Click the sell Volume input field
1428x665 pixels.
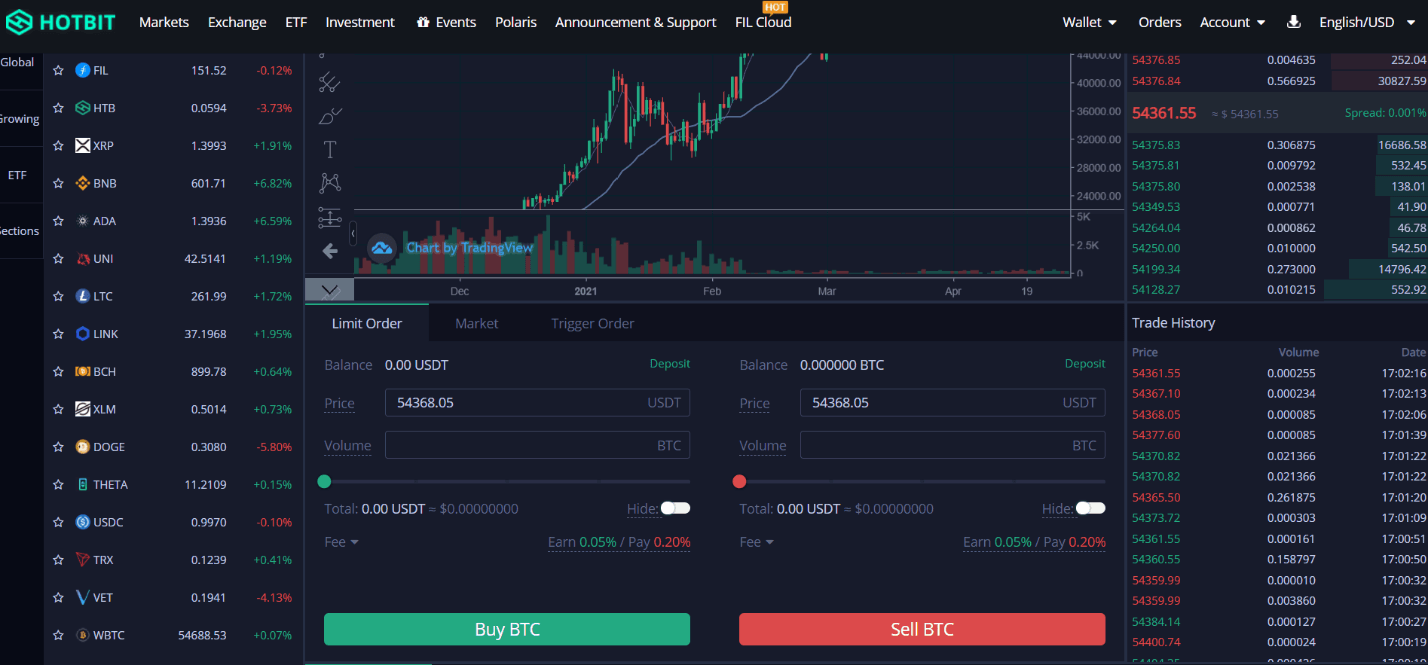(952, 445)
